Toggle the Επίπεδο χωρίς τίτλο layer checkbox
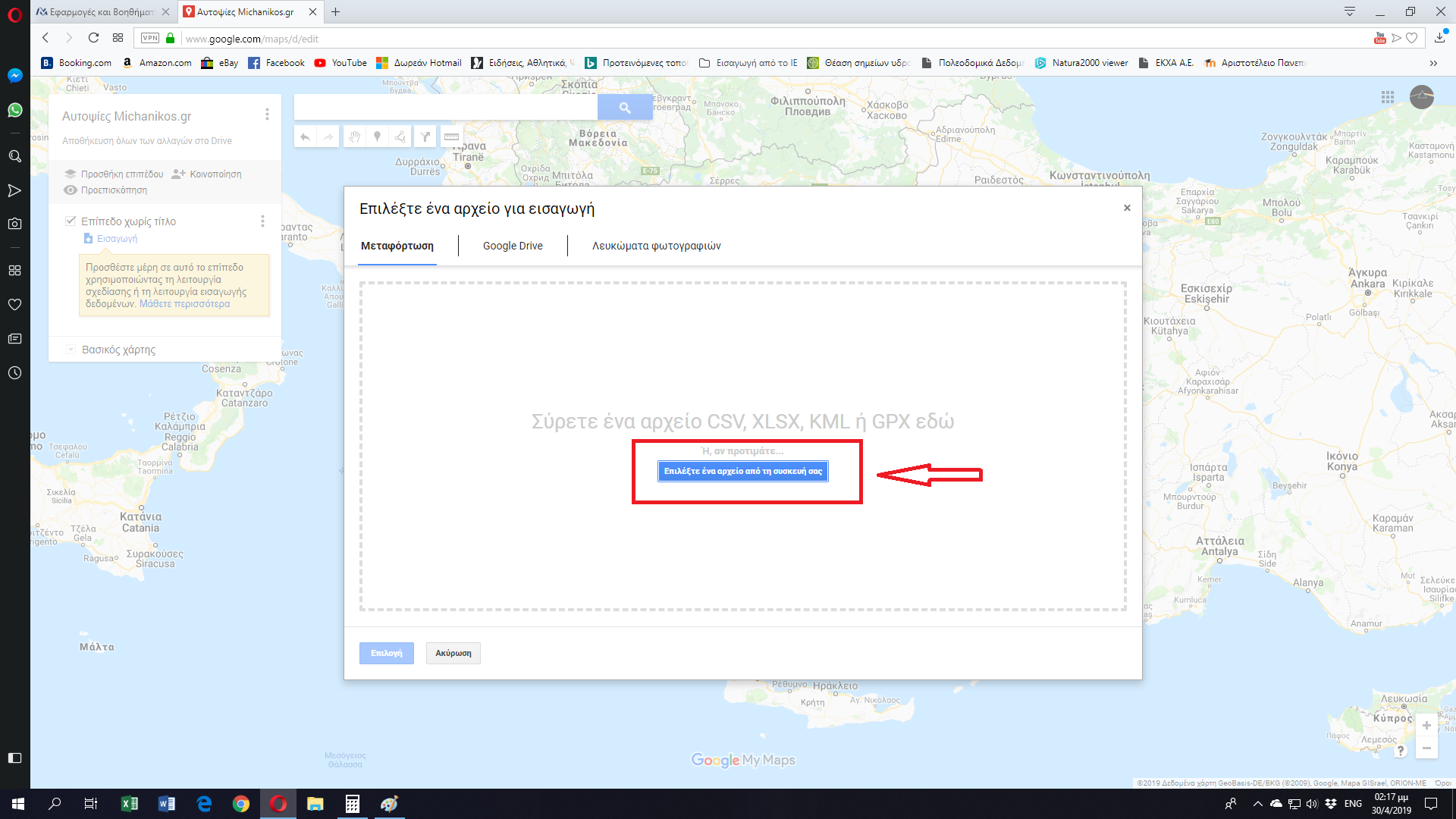1456x819 pixels. click(x=71, y=221)
